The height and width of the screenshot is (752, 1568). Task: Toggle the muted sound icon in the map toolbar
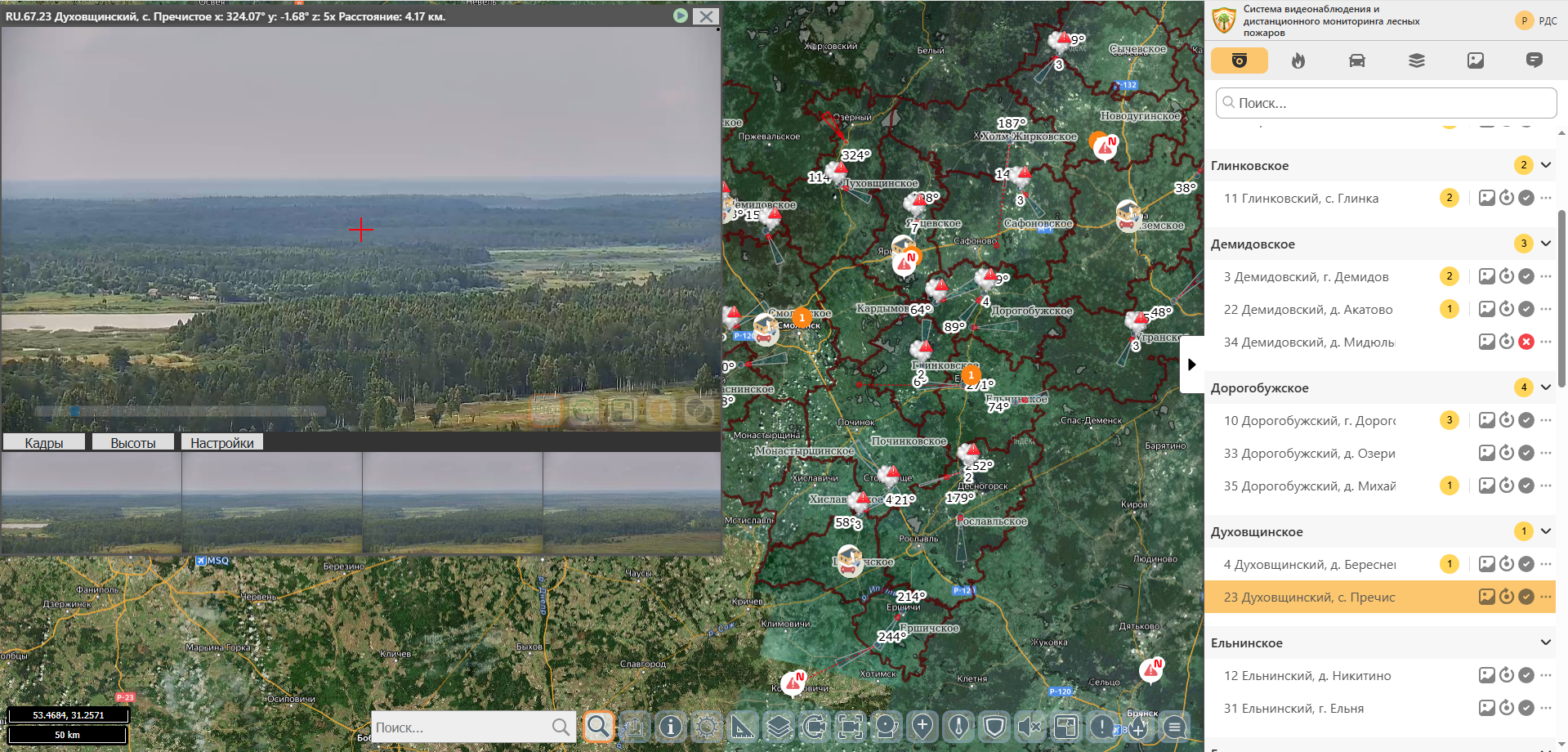click(1030, 726)
